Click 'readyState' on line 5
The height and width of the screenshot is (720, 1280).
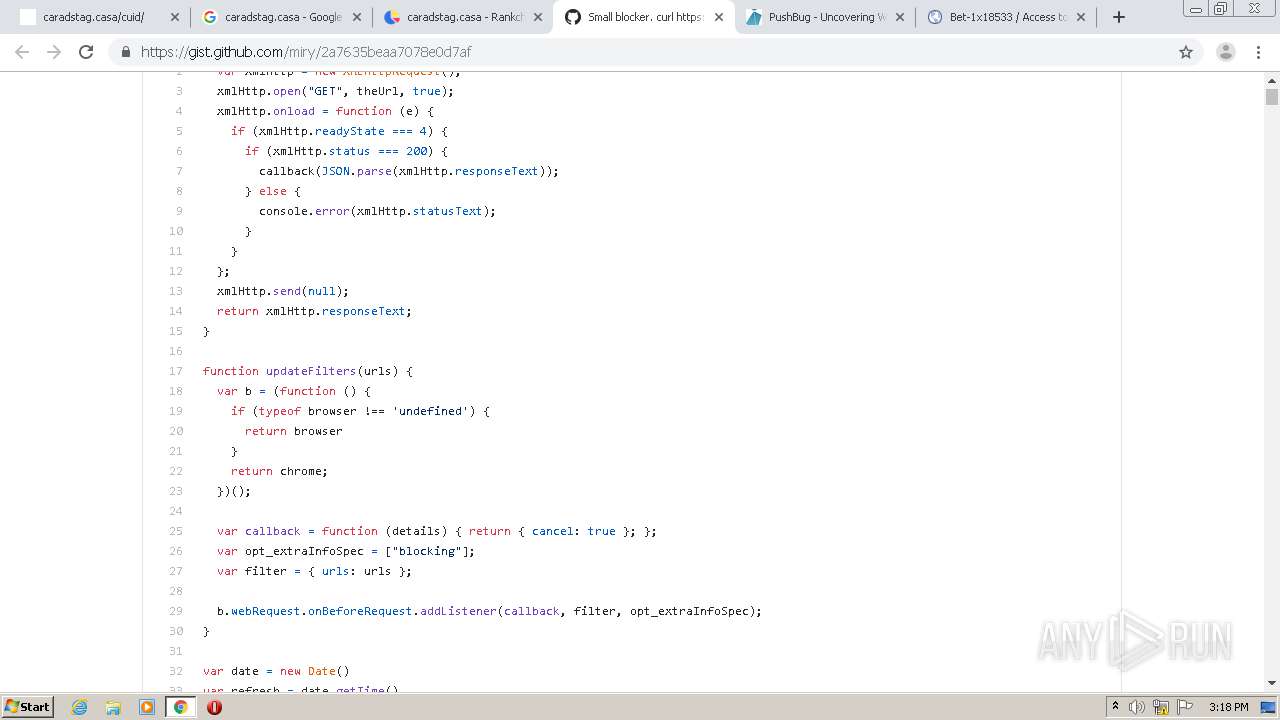pos(350,131)
